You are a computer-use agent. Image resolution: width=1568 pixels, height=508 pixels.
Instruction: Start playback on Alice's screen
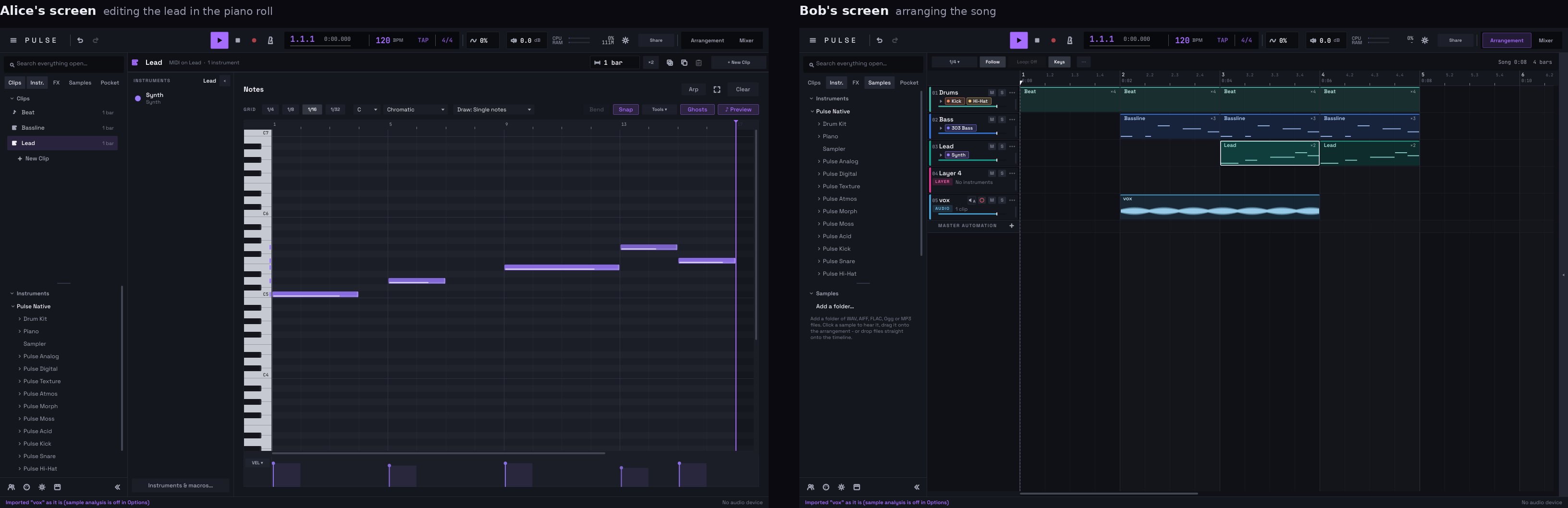[x=219, y=40]
